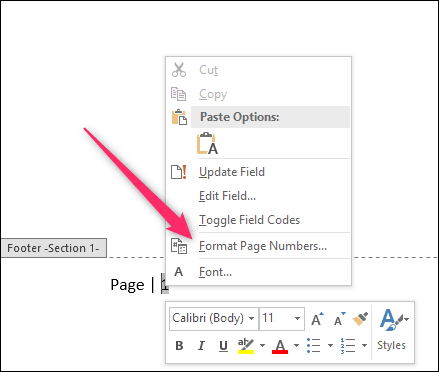The image size is (439, 372).
Task: Toggle bold formatting
Action: (179, 346)
